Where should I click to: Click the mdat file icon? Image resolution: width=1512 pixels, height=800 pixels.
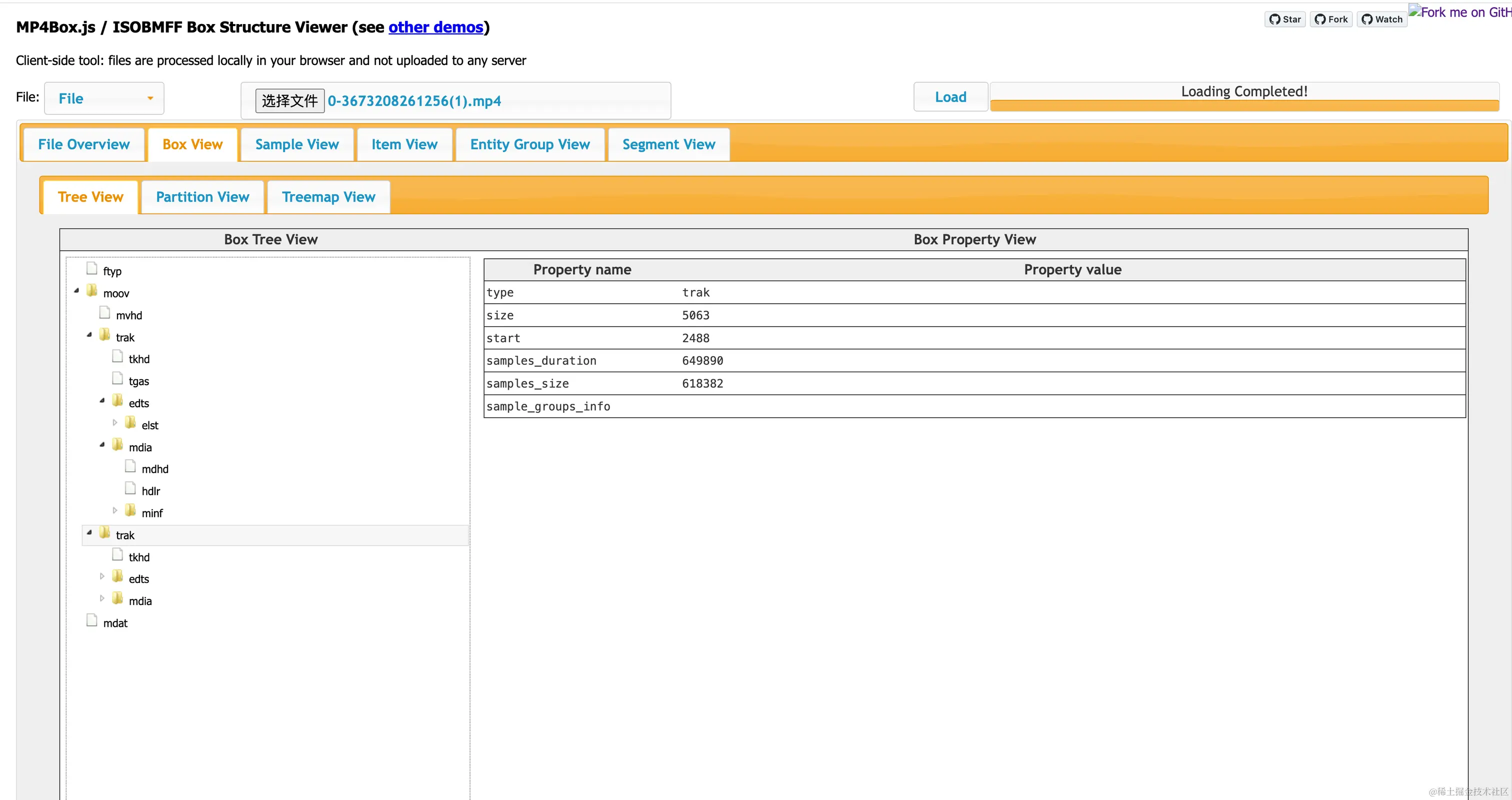tap(92, 621)
